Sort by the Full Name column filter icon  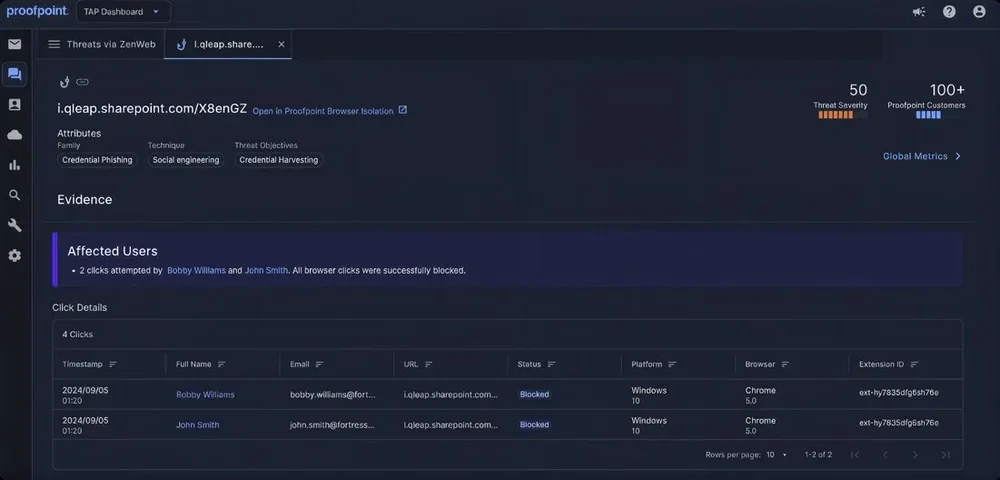tap(222, 365)
